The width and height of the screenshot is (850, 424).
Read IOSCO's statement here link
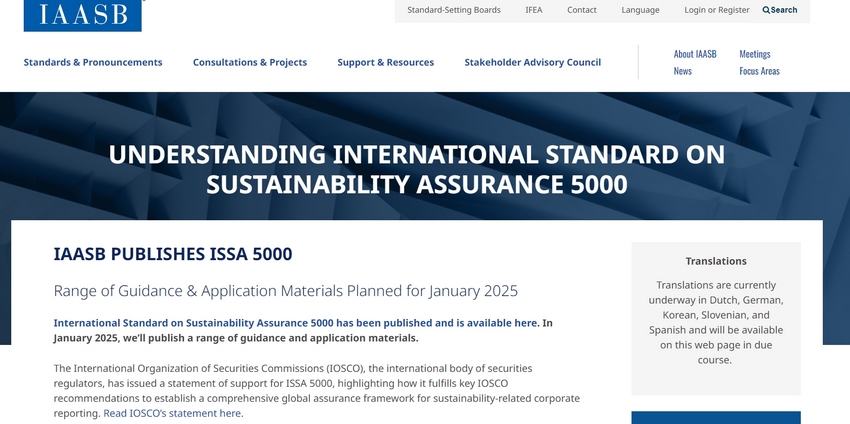click(172, 413)
